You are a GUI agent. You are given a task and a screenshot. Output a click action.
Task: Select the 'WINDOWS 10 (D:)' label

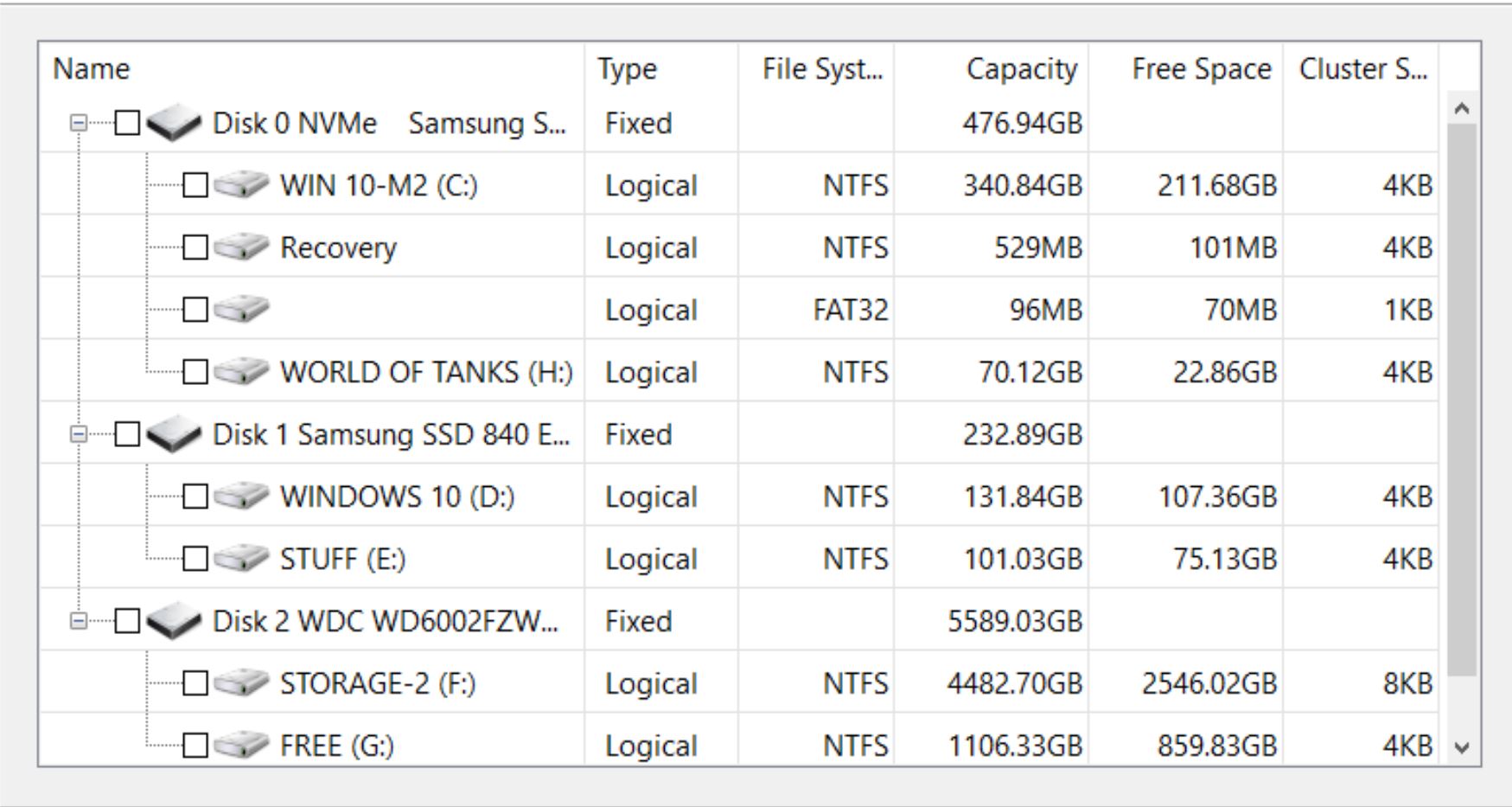coord(397,496)
